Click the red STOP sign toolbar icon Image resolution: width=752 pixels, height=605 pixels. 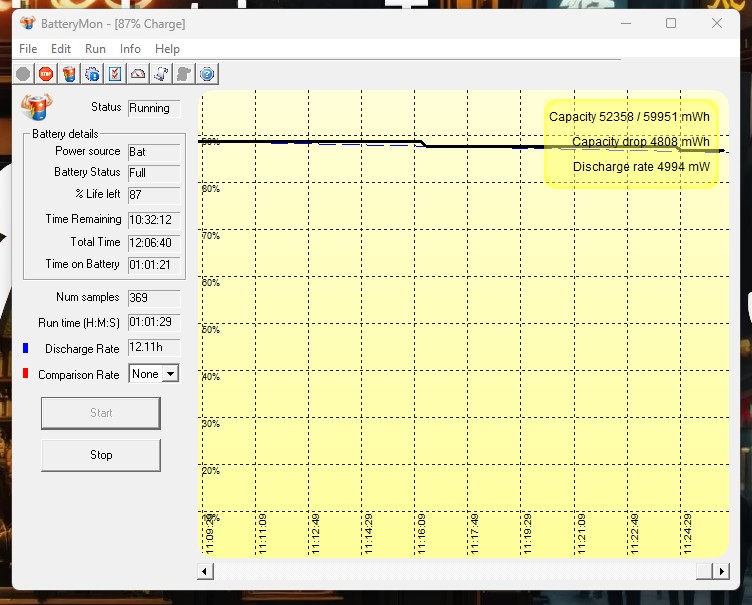[x=46, y=74]
